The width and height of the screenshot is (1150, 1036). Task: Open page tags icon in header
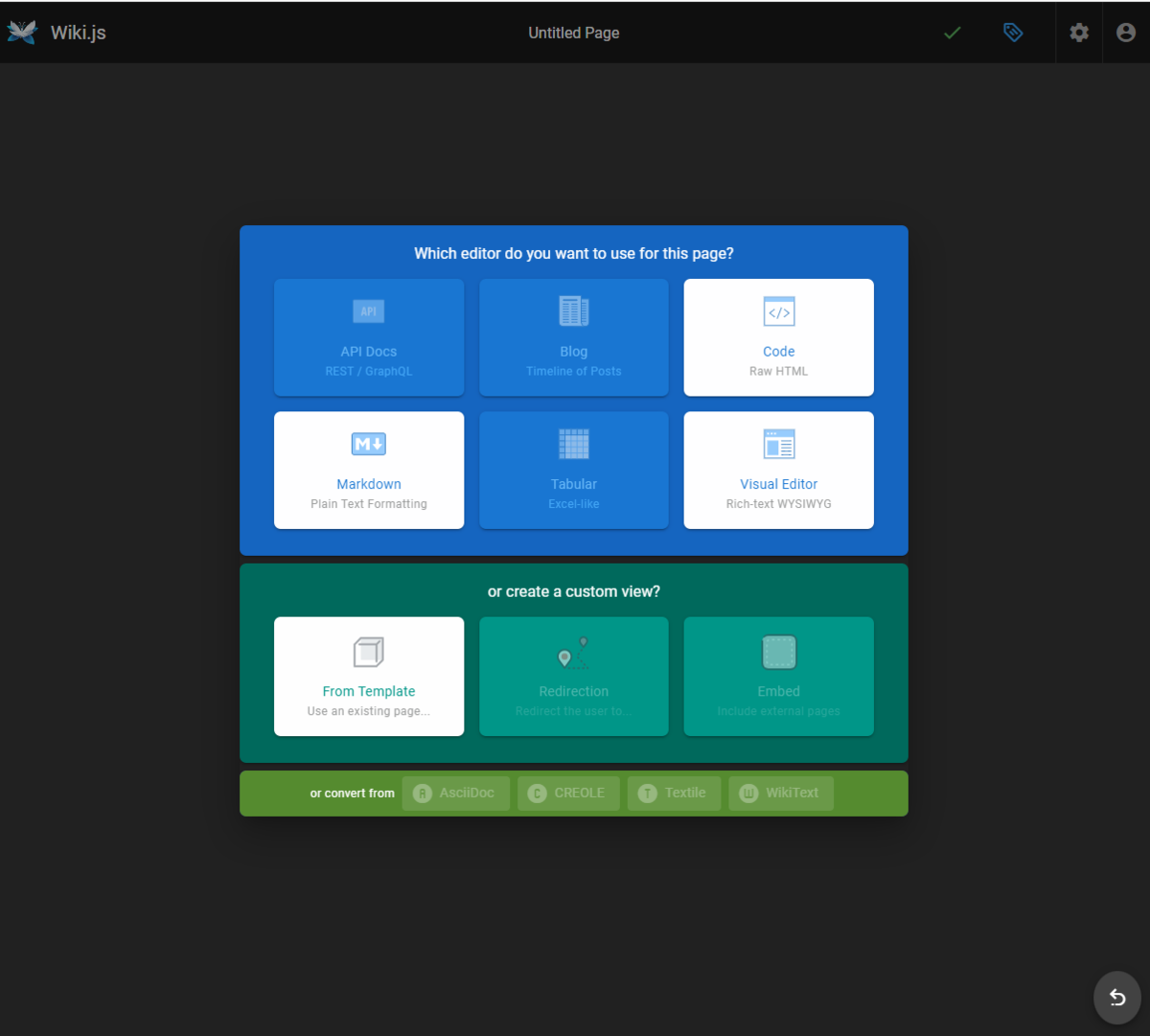point(1013,33)
